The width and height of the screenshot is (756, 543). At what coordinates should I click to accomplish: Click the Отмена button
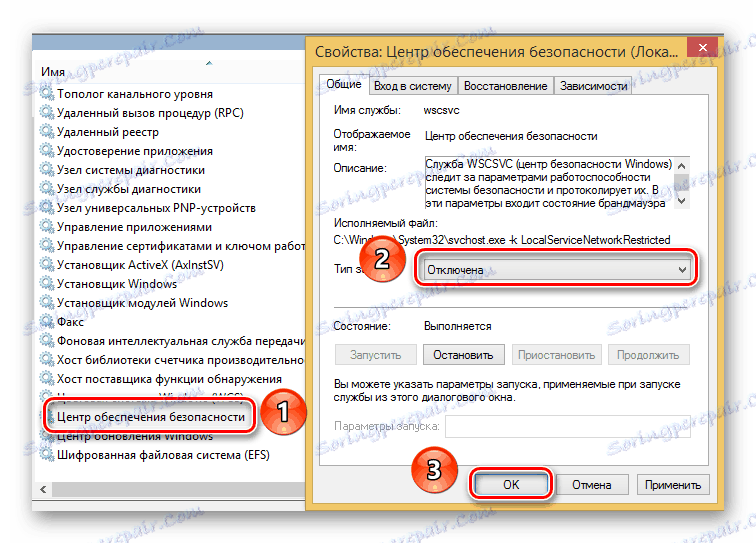point(592,485)
